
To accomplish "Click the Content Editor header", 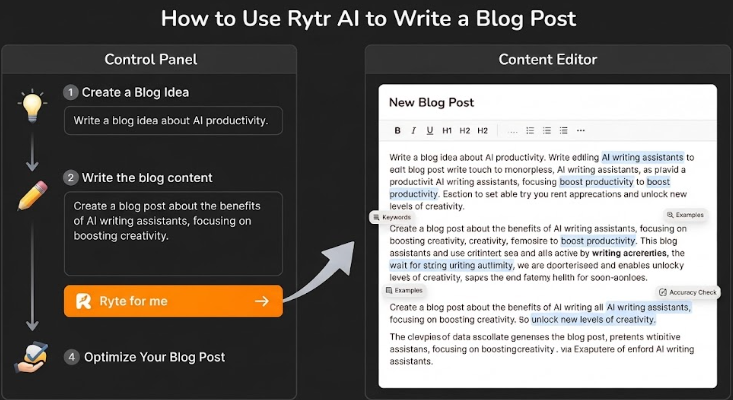I will pyautogui.click(x=547, y=59).
